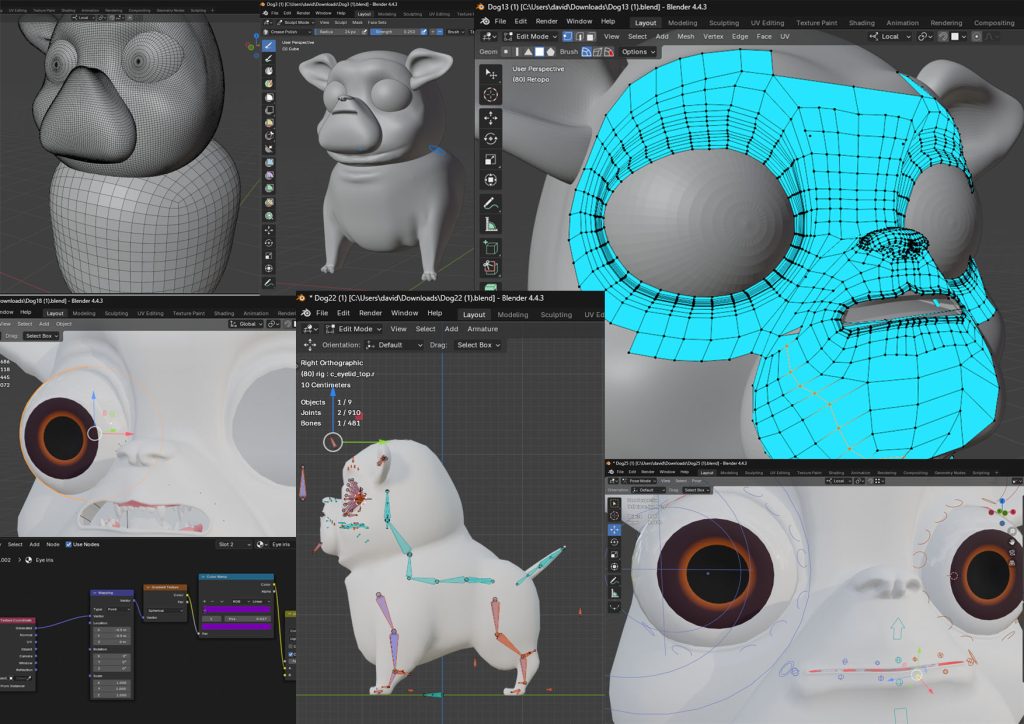Viewport: 1024px width, 724px height.
Task: Select the Transform tool in Dog13 toolbar
Action: [490, 180]
